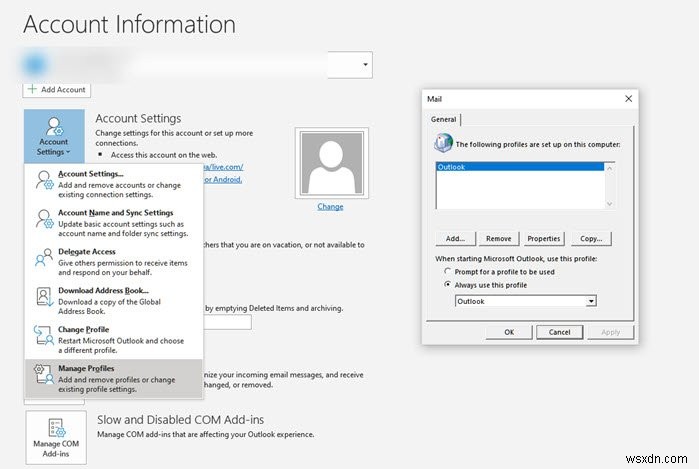Close the Mail dialog with X

629,99
